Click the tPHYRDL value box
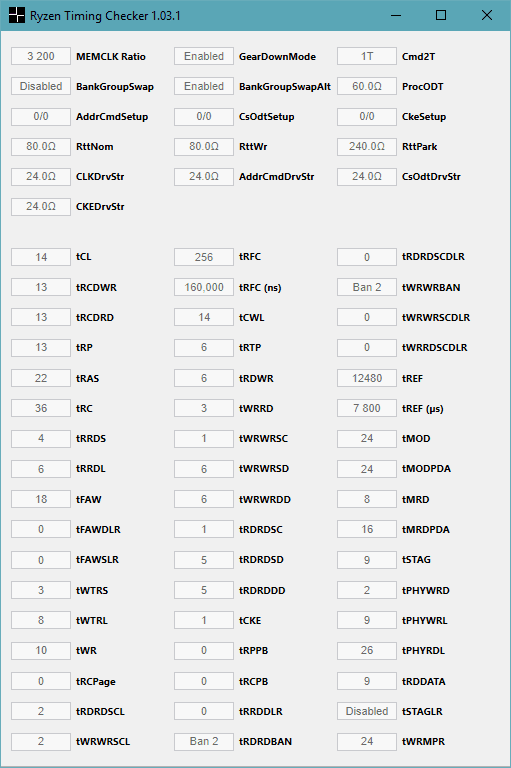Image resolution: width=511 pixels, height=768 pixels. point(367,650)
